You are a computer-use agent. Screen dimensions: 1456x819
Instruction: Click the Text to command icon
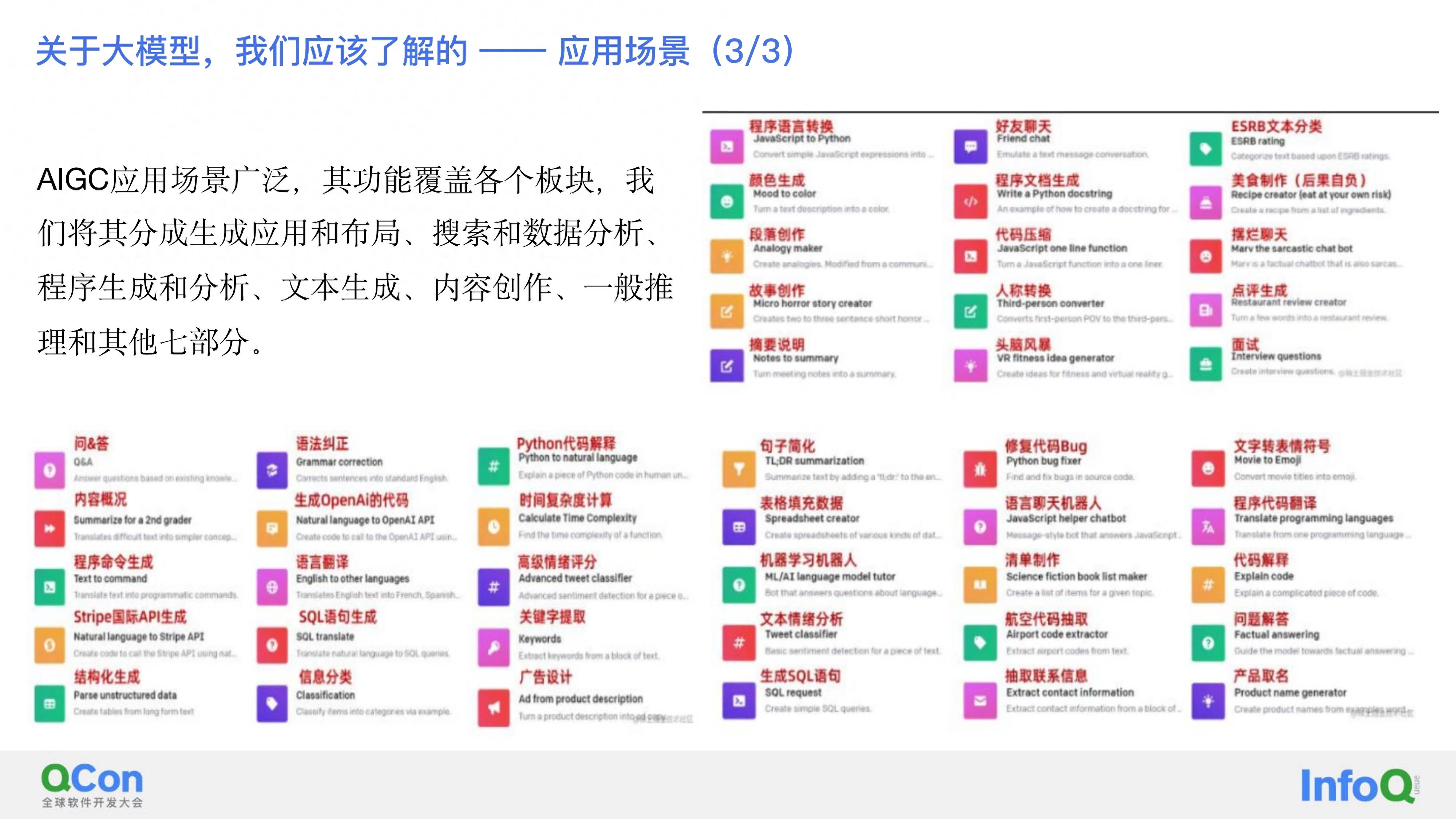50,587
